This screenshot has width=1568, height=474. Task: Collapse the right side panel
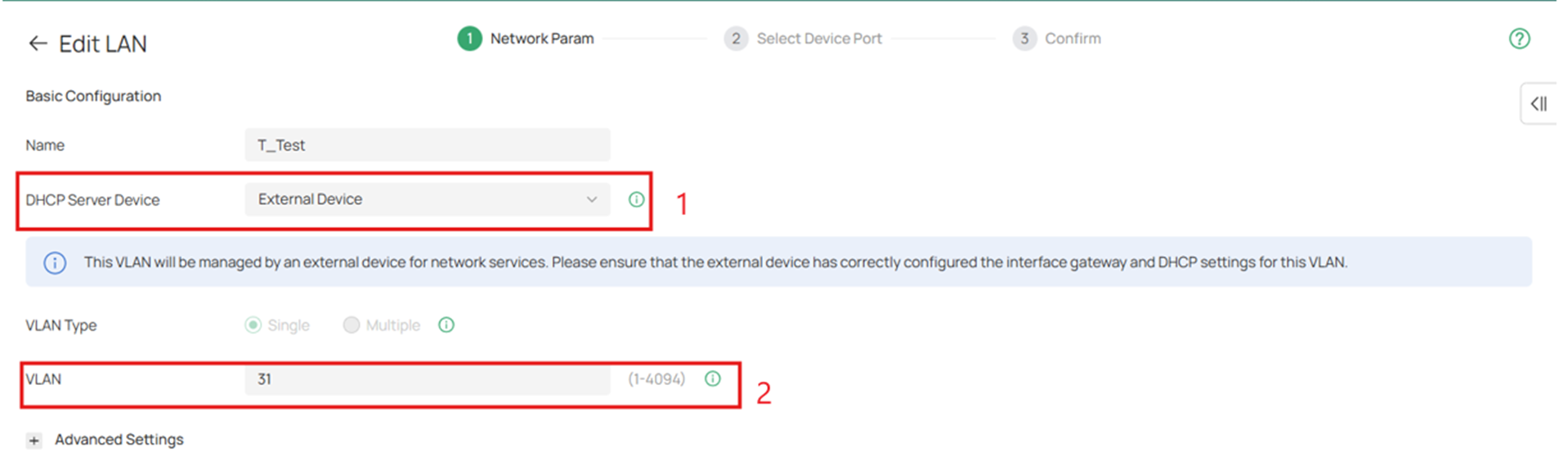pyautogui.click(x=1540, y=104)
